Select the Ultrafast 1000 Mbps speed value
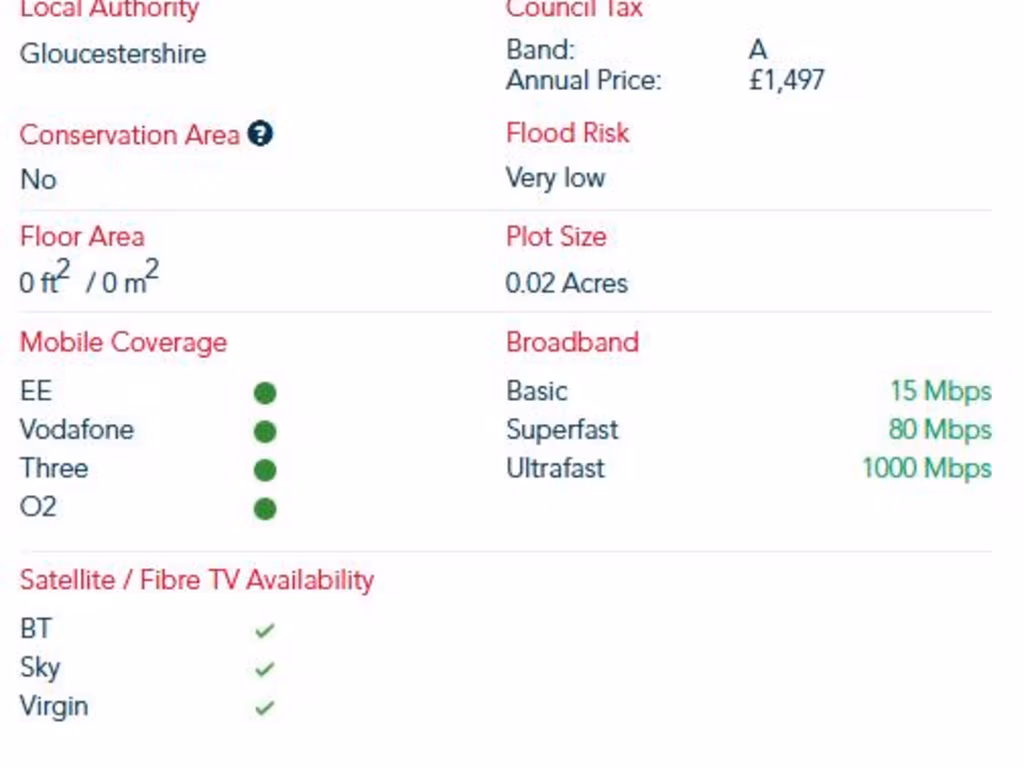This screenshot has height=768, width=1024. click(x=927, y=468)
